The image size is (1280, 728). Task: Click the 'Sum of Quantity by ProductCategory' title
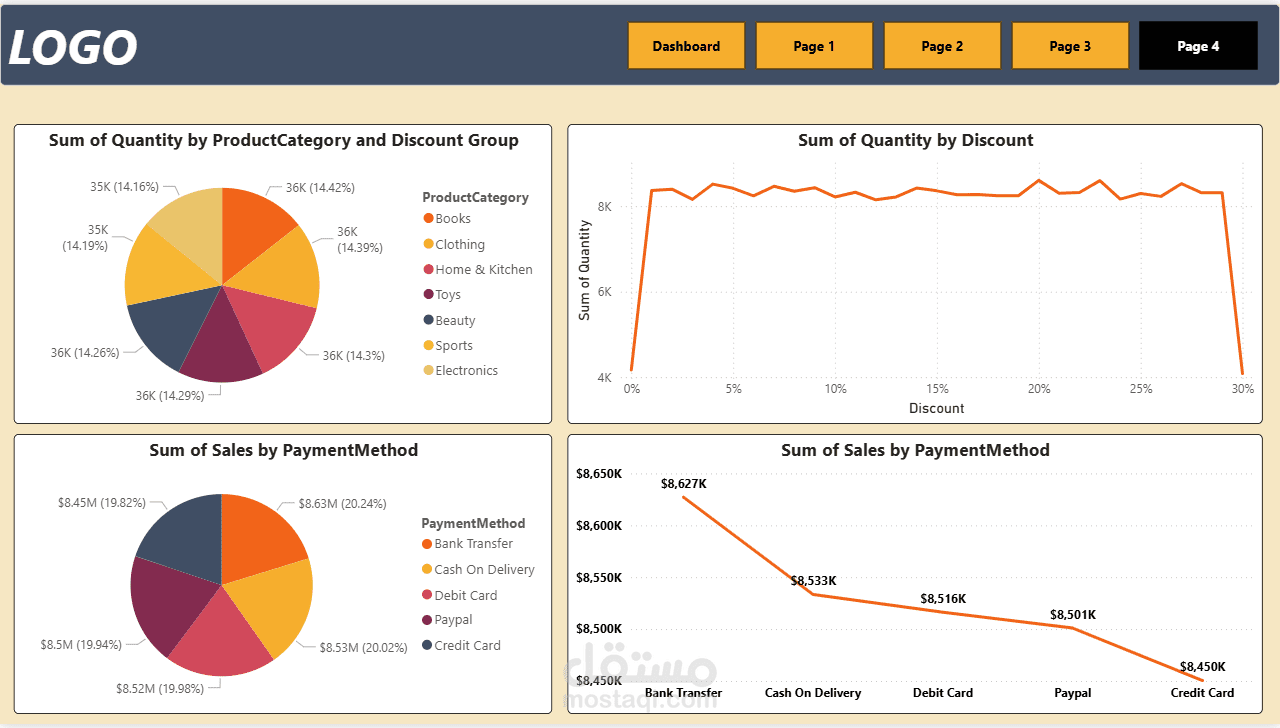tap(283, 141)
